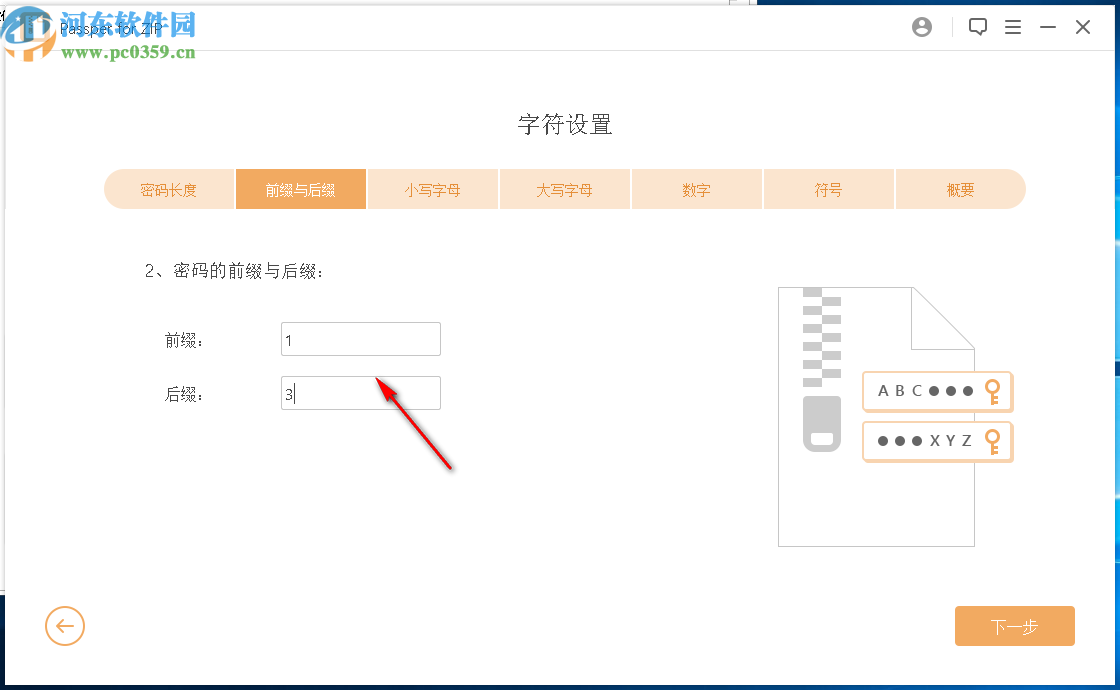
Task: Click the key icon beside A B C
Action: pos(993,391)
